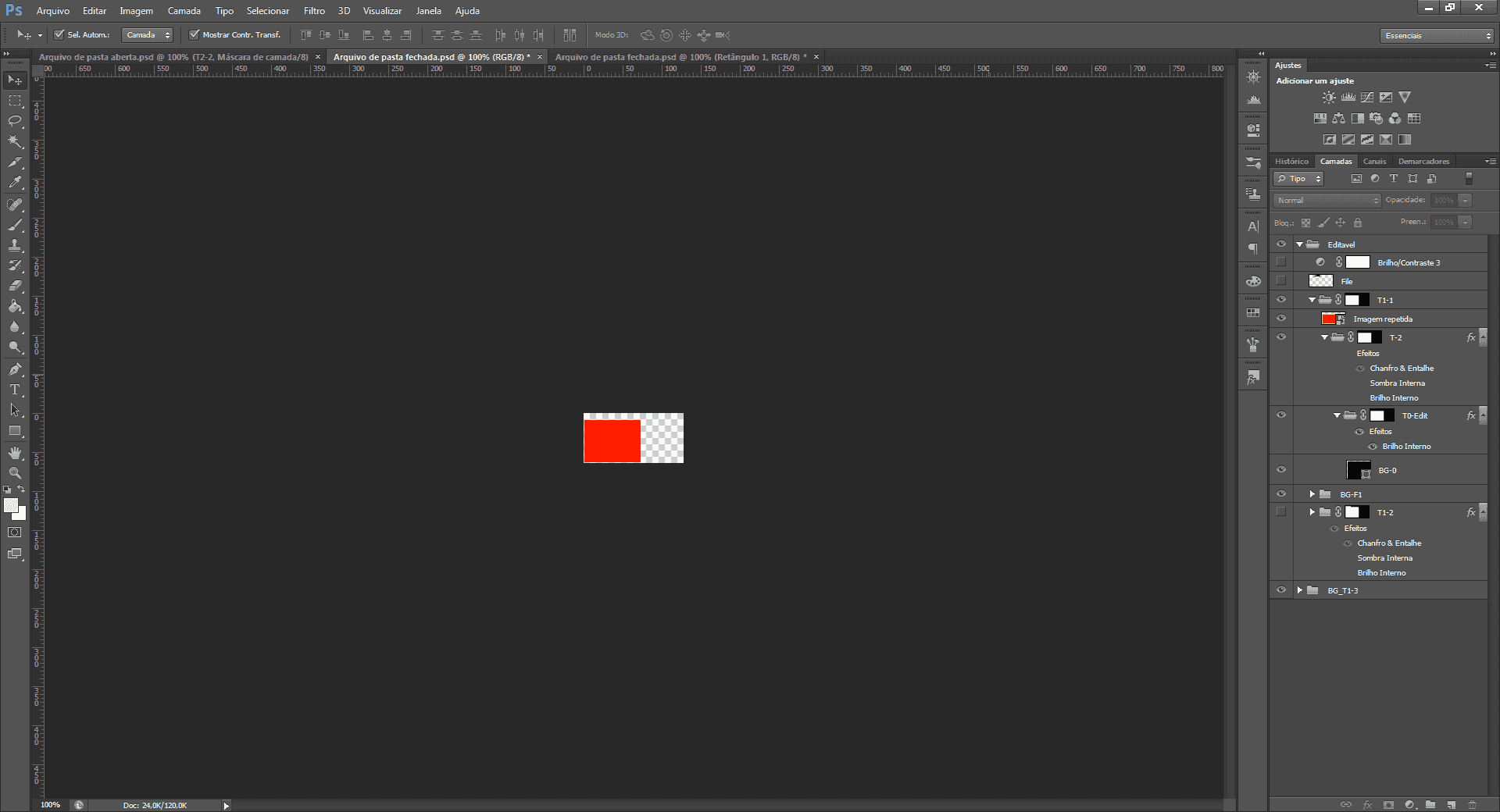Collapse the T0-Edit group
The height and width of the screenshot is (812, 1500).
pyautogui.click(x=1337, y=415)
